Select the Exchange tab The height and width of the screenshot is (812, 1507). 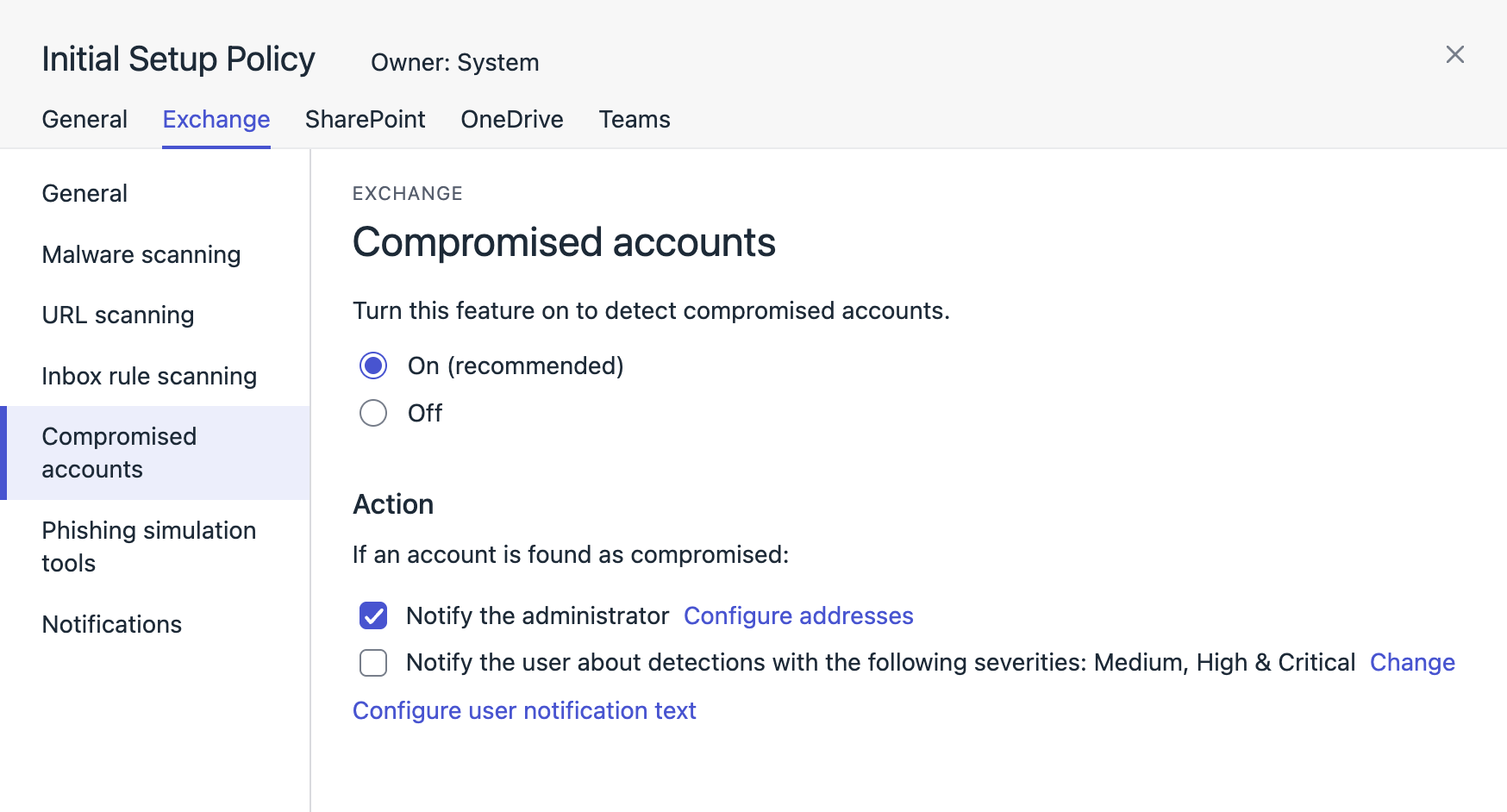[216, 119]
